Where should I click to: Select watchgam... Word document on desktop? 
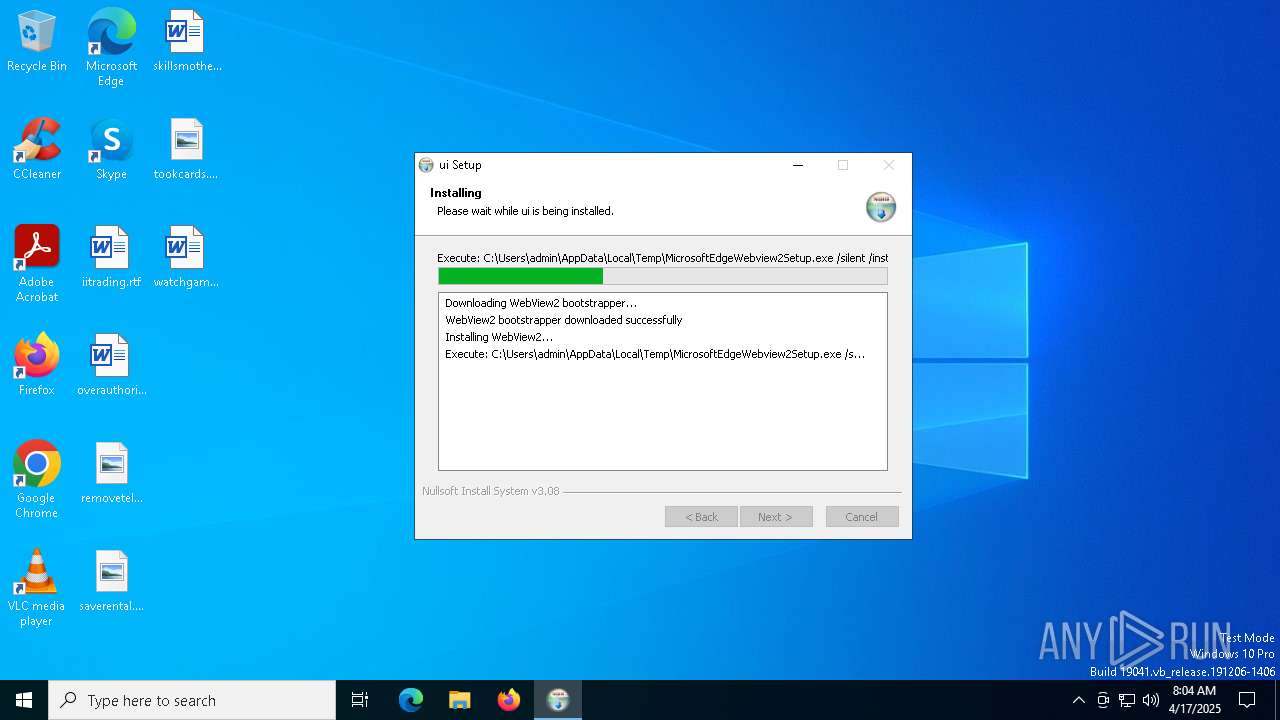click(186, 258)
